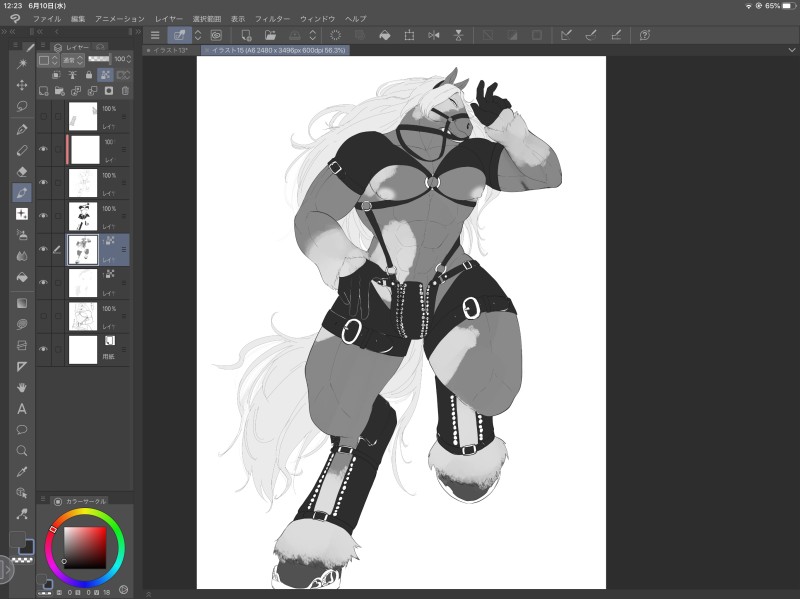The height and width of the screenshot is (599, 800).
Task: Select the Pen tool in the toolbox
Action: 22,129
